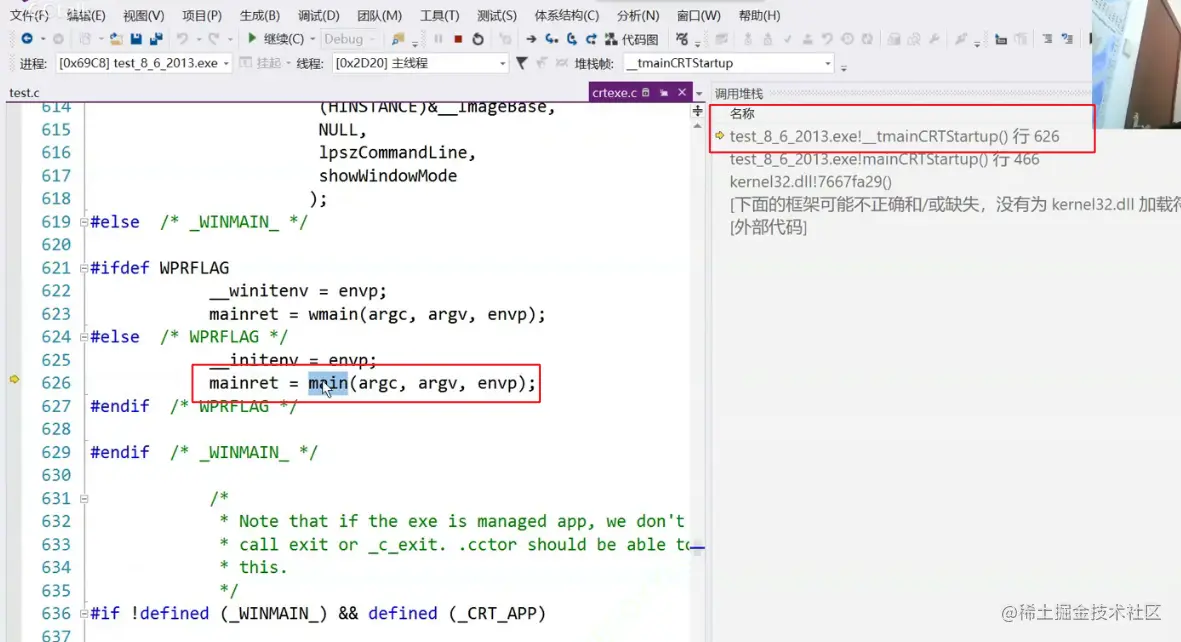
Task: Click the editor scrollbar up arrow
Action: click(x=697, y=126)
